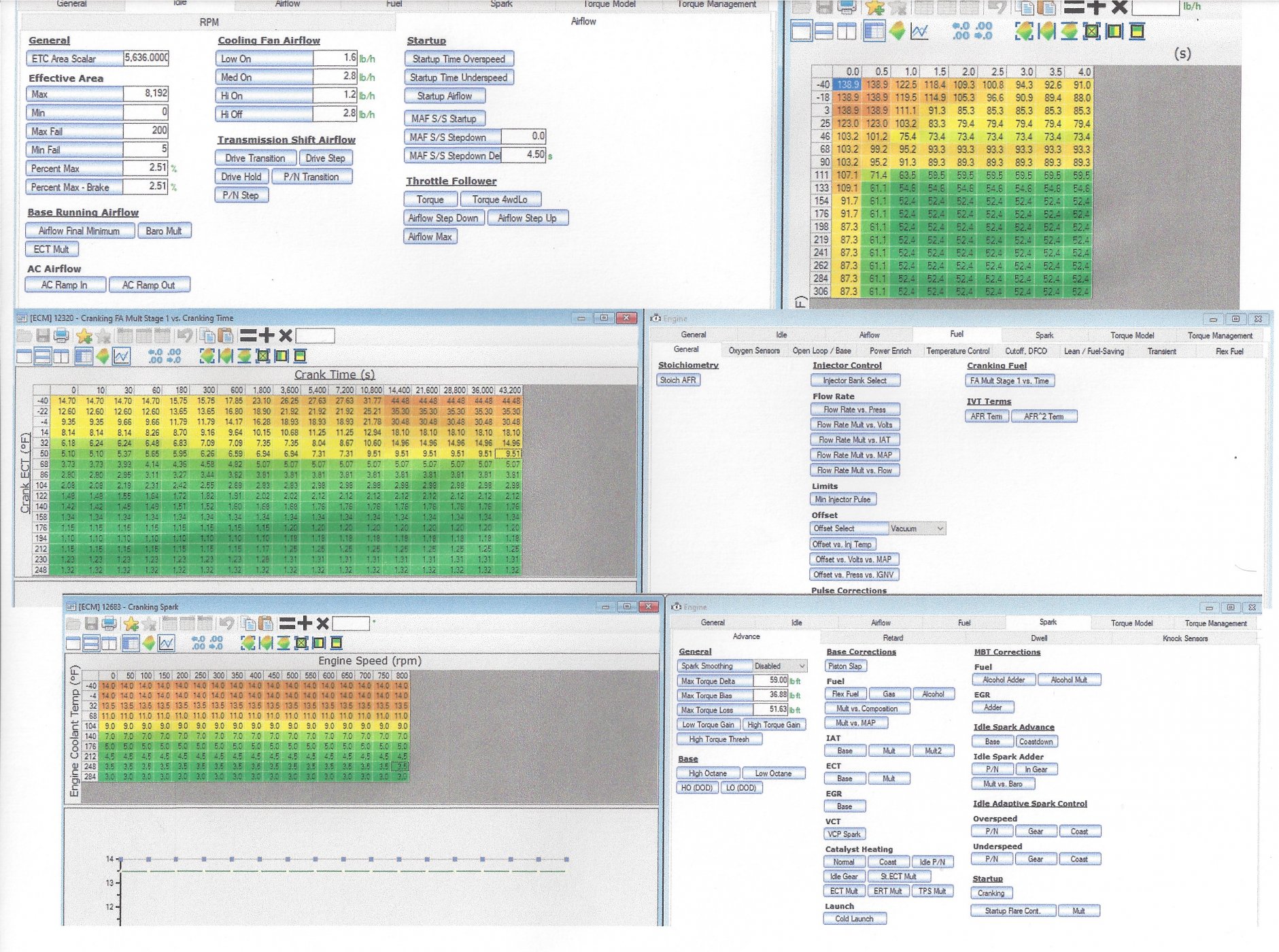This screenshot has height=952, width=1279.
Task: Select split-horizontal layout in Cranking FA Mult window
Action: [42, 356]
